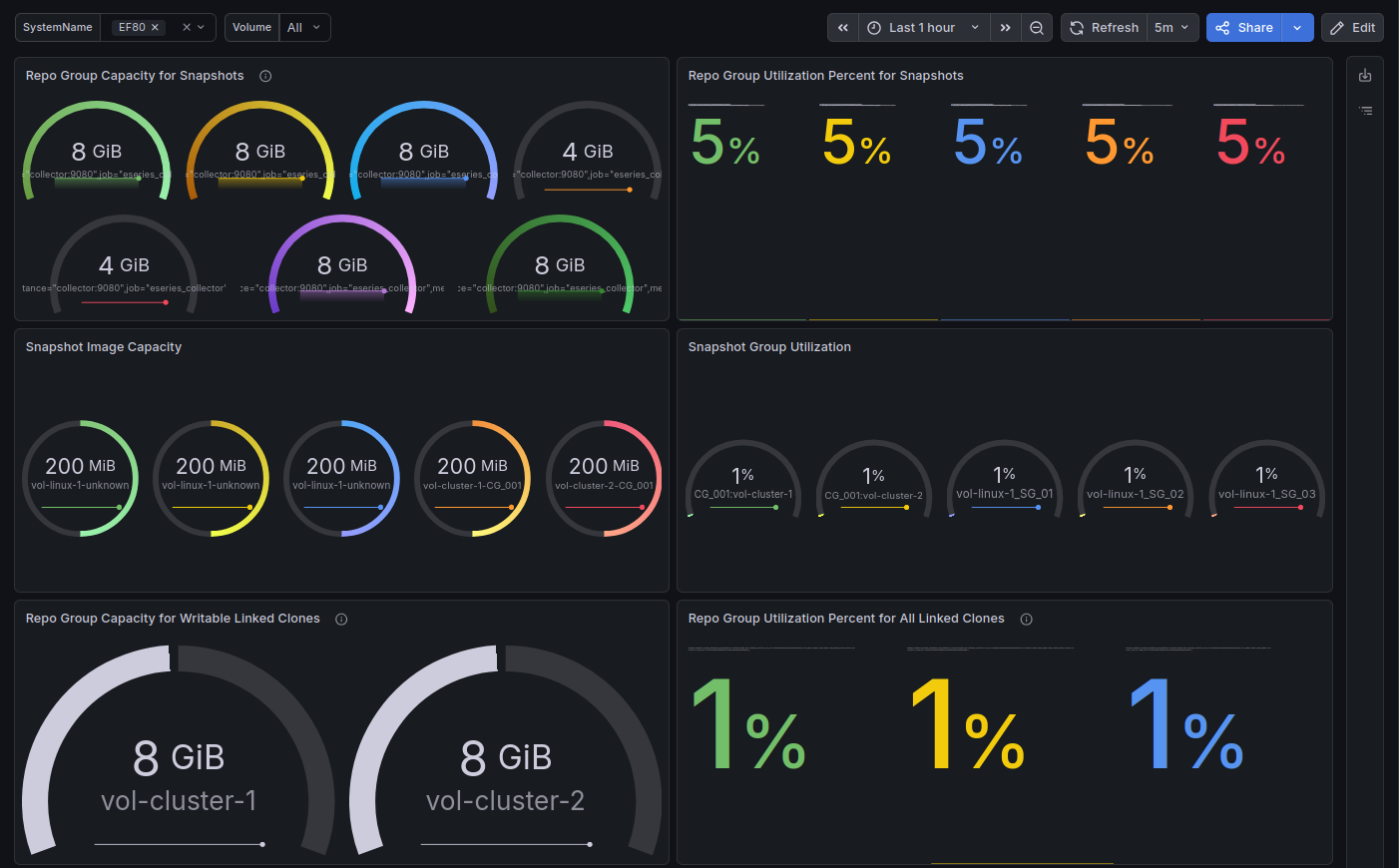This screenshot has height=868, width=1399.
Task: Click the green 1% linked clones stat
Action: [748, 724]
